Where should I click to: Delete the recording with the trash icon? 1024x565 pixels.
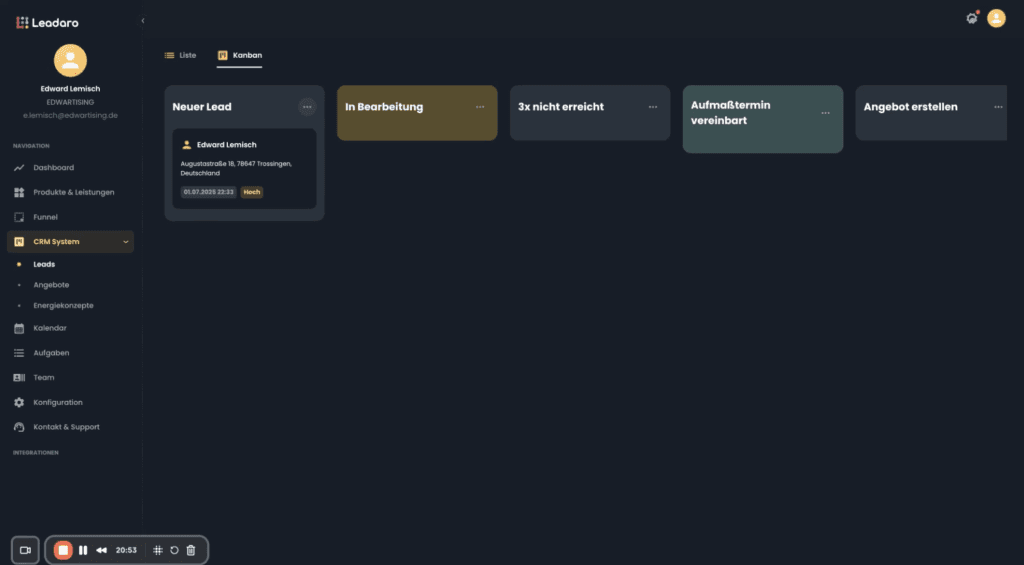[x=191, y=551]
